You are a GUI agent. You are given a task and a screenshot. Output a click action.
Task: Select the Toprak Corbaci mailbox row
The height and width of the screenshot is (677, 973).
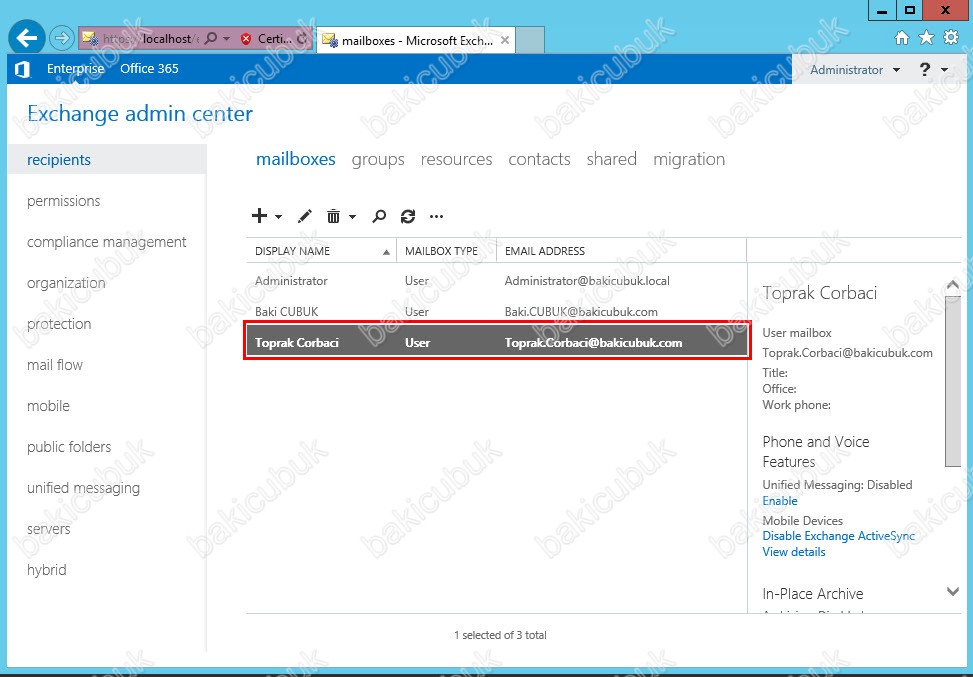click(496, 342)
